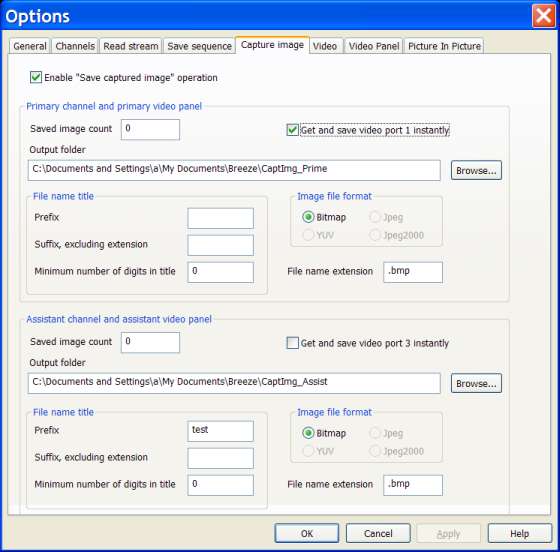Toggle Get and save video port 1 instantly

tap(292, 130)
